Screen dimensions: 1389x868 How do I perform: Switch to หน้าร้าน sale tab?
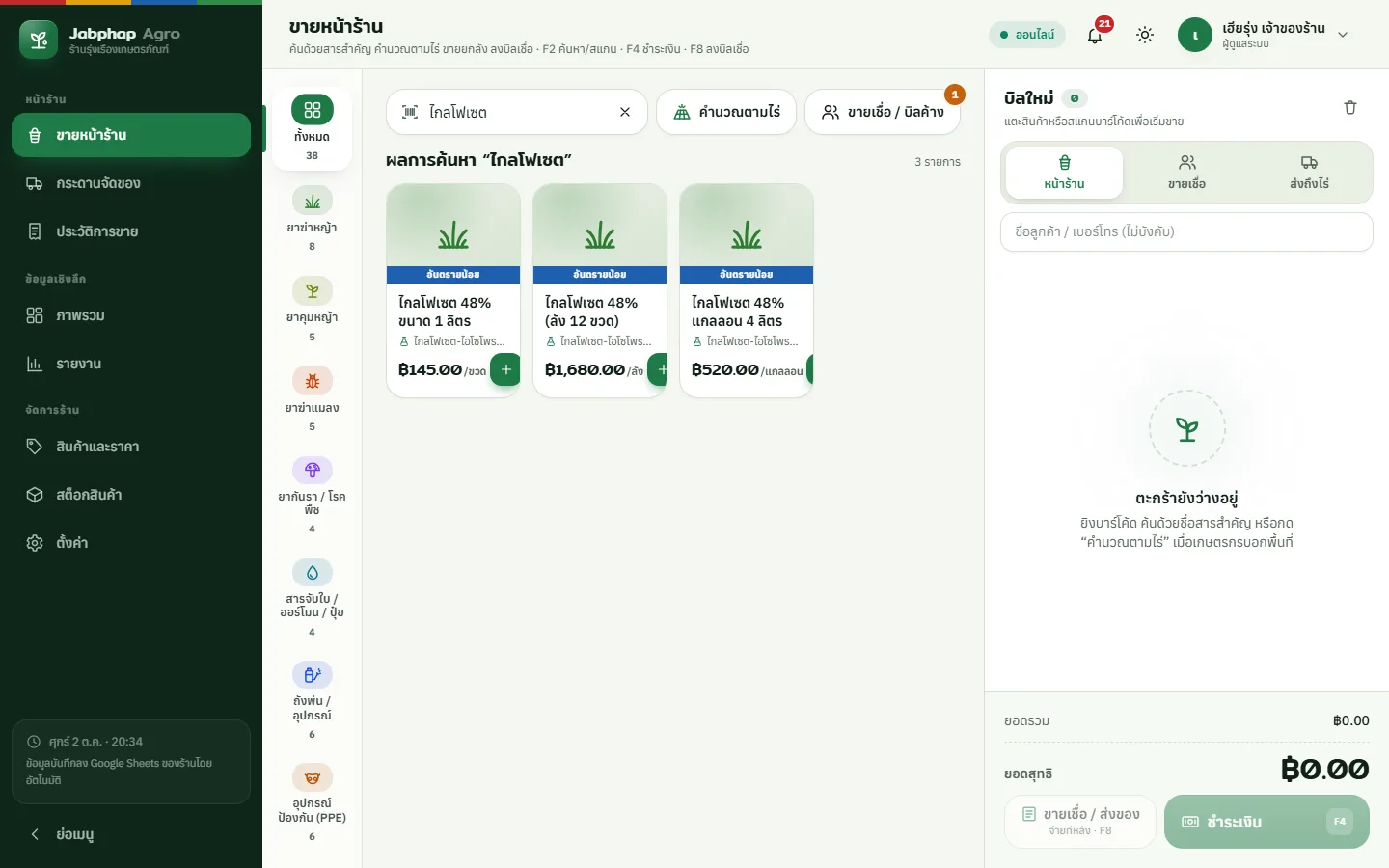tap(1064, 173)
